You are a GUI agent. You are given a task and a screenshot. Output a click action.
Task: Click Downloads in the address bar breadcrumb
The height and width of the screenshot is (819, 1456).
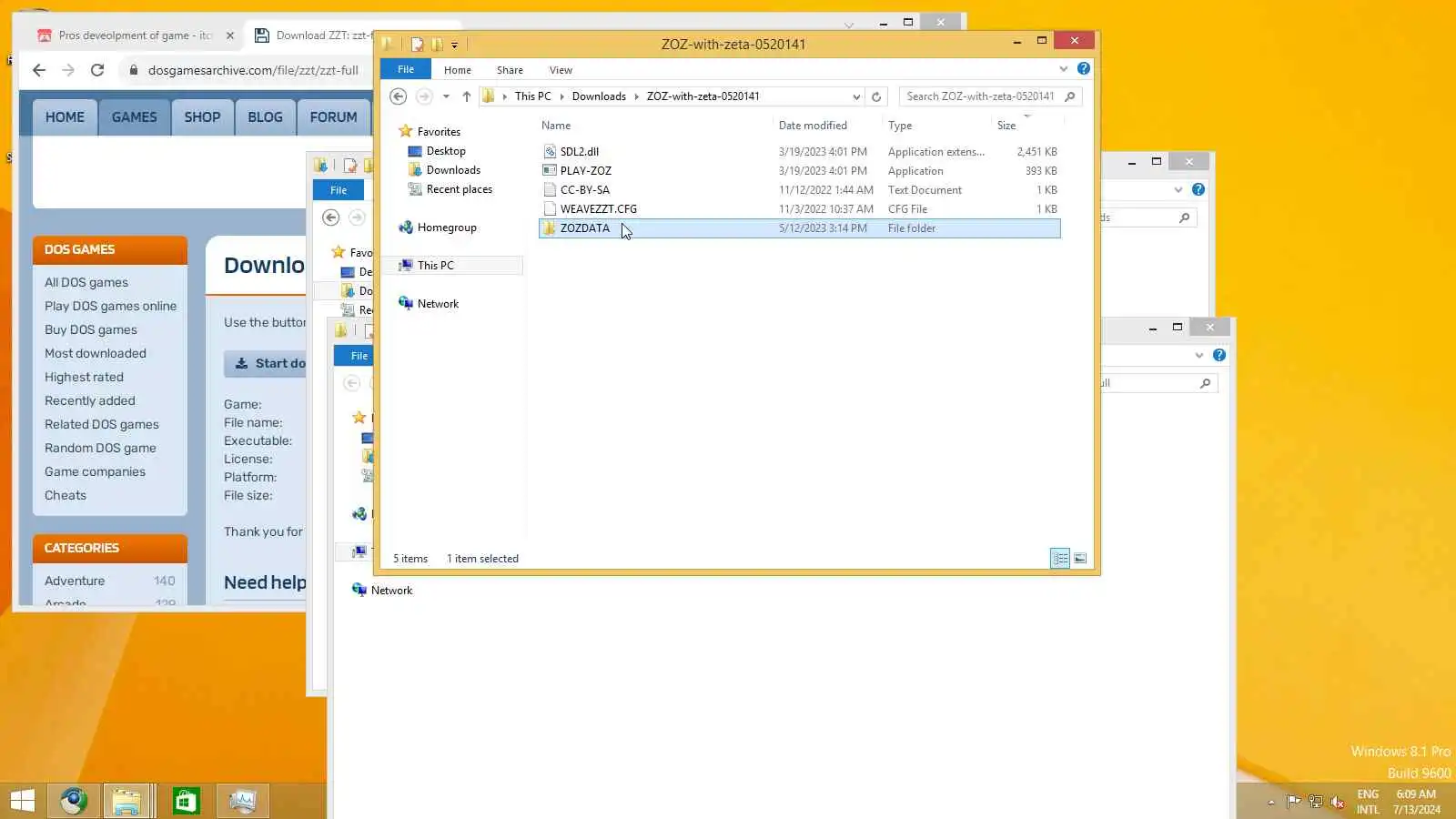coord(599,96)
